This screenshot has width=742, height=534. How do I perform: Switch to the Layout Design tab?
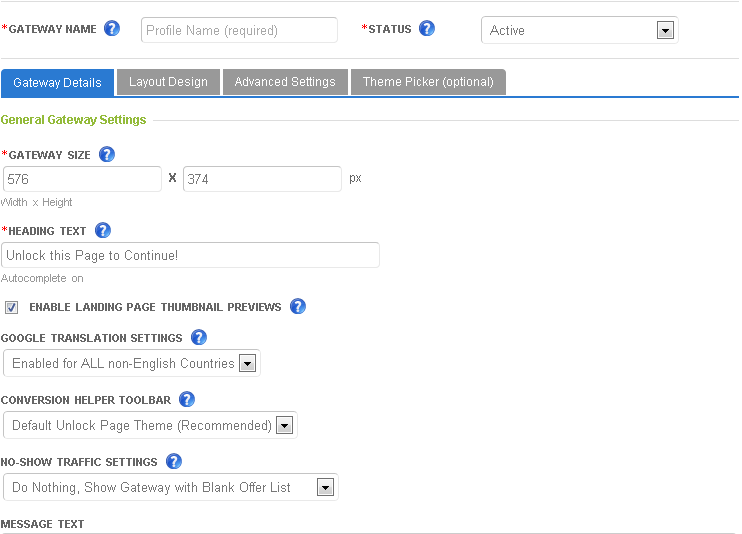pyautogui.click(x=168, y=82)
